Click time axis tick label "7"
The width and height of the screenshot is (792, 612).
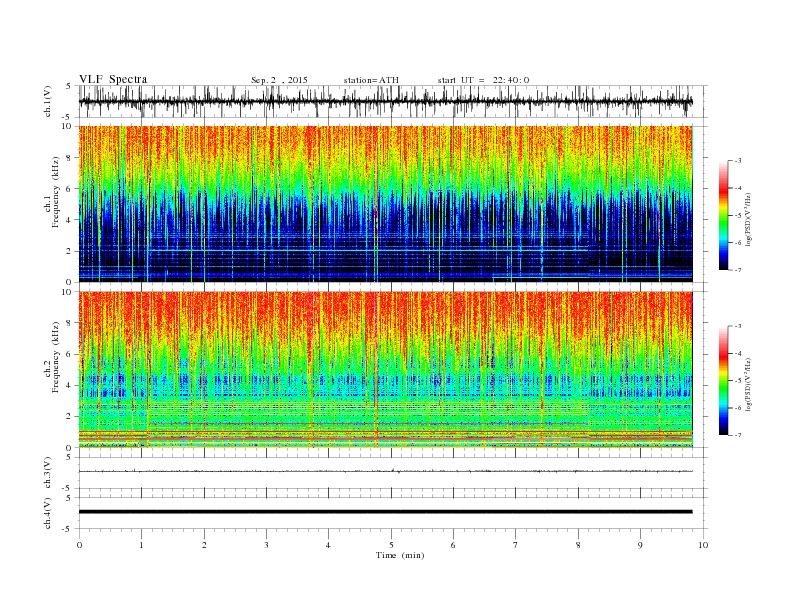pyautogui.click(x=516, y=545)
